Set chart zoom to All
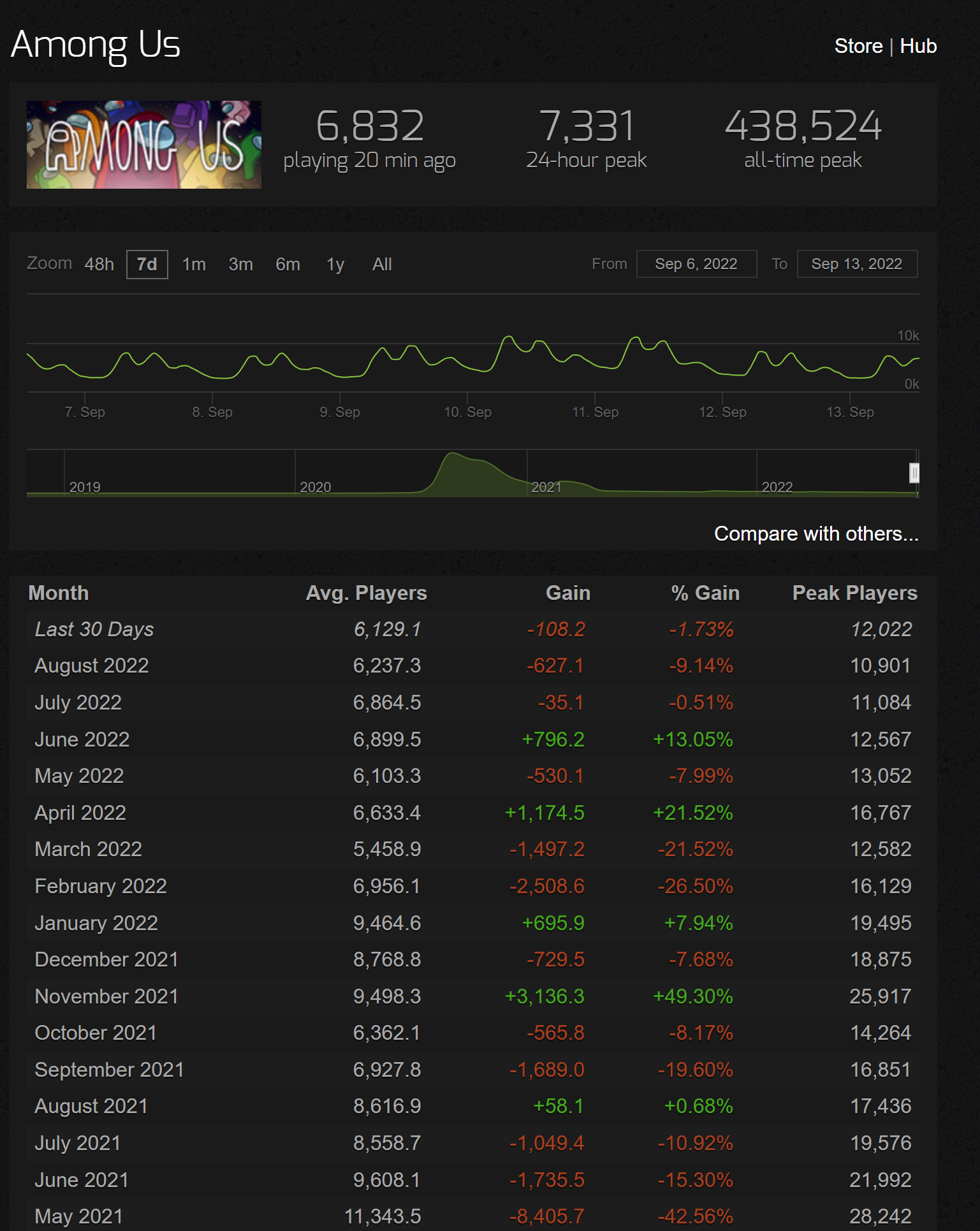This screenshot has width=980, height=1231. [382, 264]
